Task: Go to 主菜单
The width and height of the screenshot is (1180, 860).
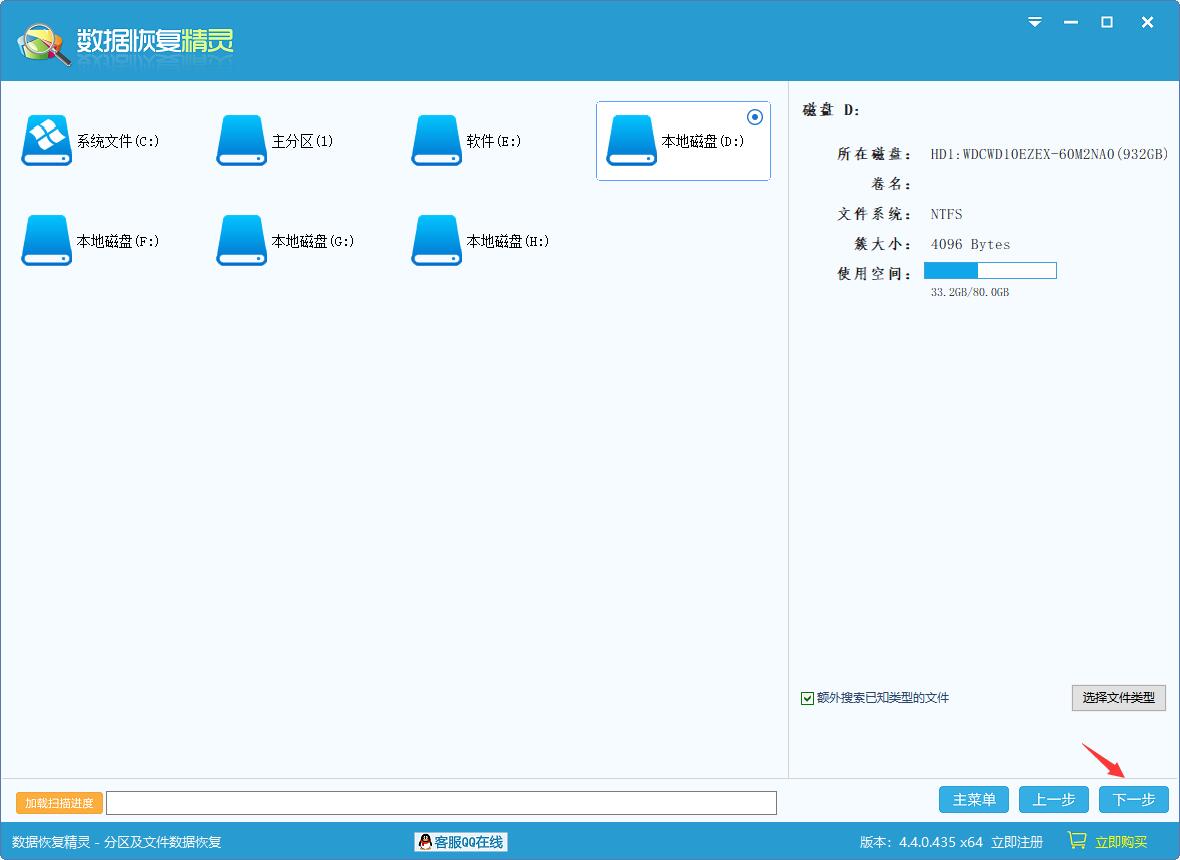Action: click(x=974, y=800)
